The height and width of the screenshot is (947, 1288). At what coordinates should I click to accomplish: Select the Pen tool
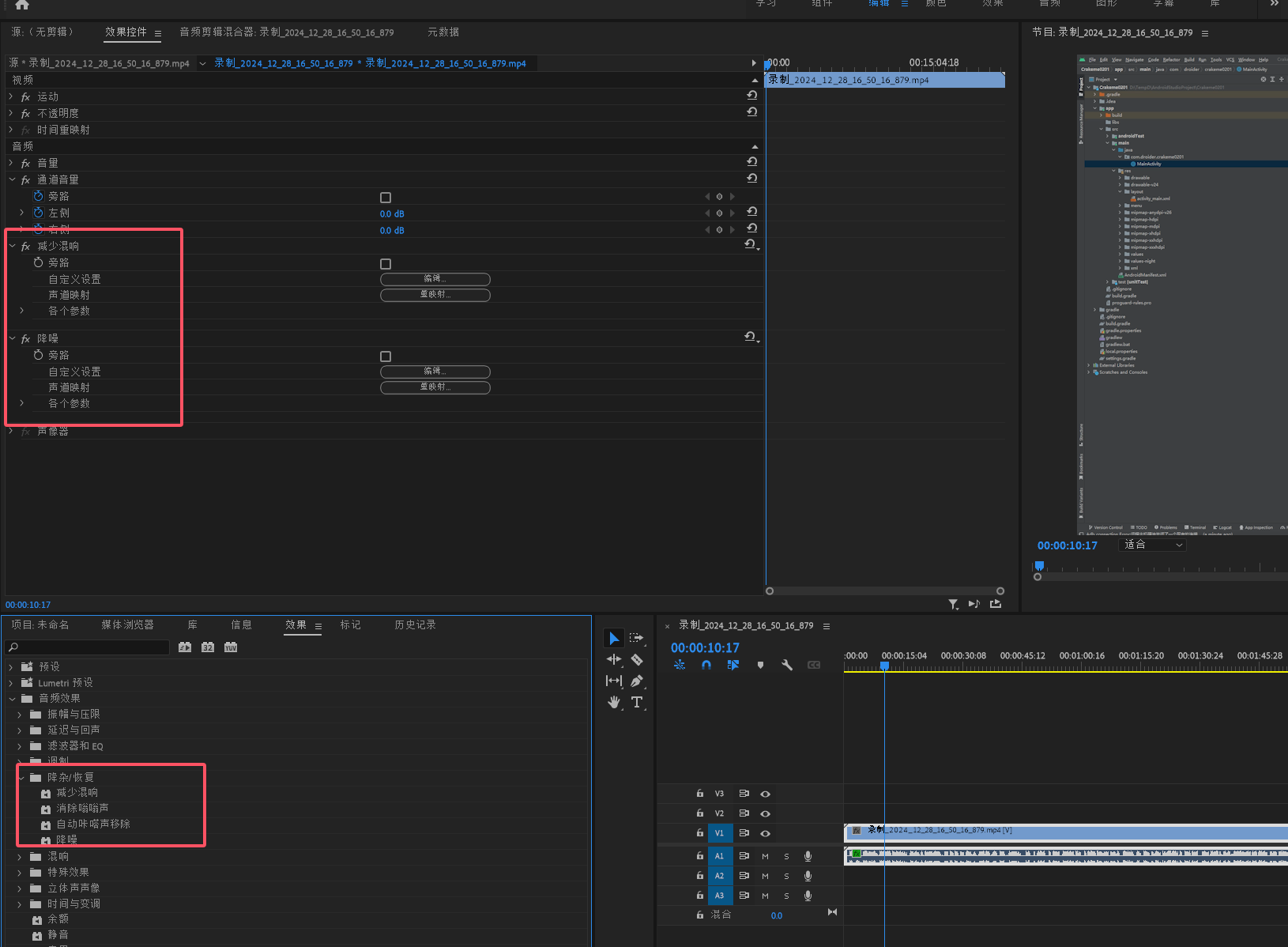(x=637, y=681)
